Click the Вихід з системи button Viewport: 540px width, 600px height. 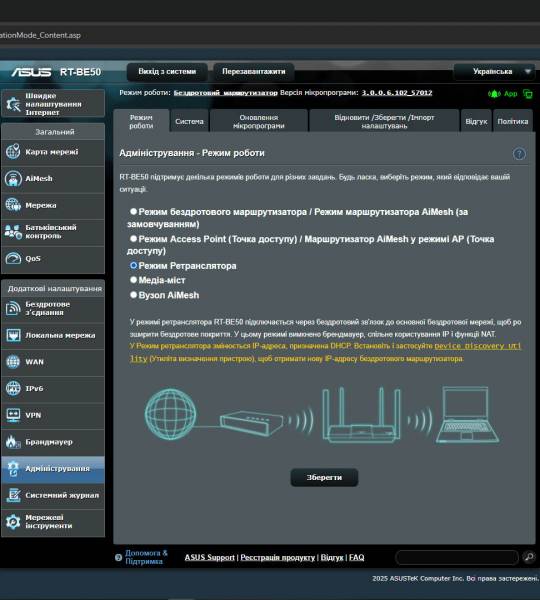[167, 72]
